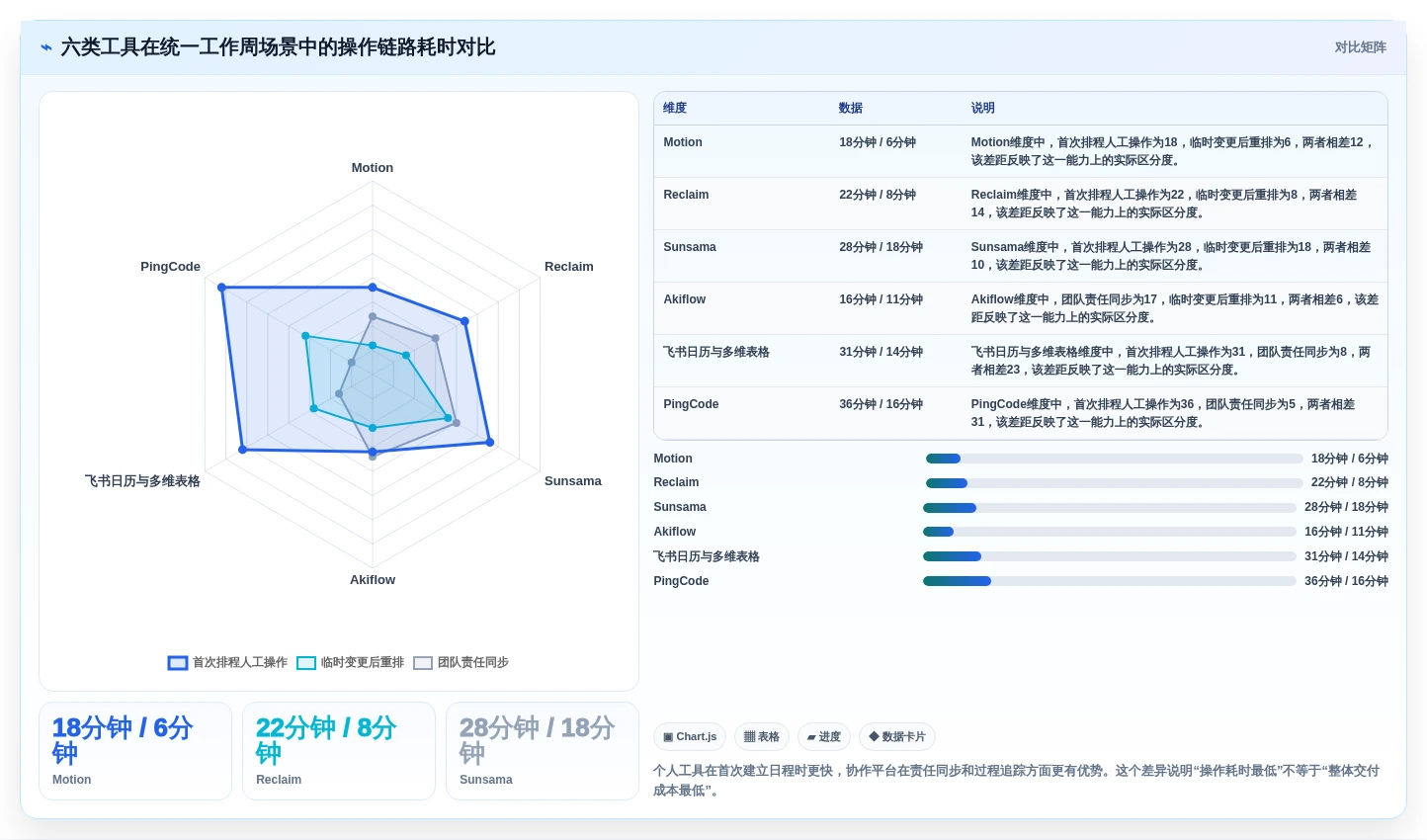The image size is (1427, 840).
Task: Open the Motion data card
Action: point(135,751)
